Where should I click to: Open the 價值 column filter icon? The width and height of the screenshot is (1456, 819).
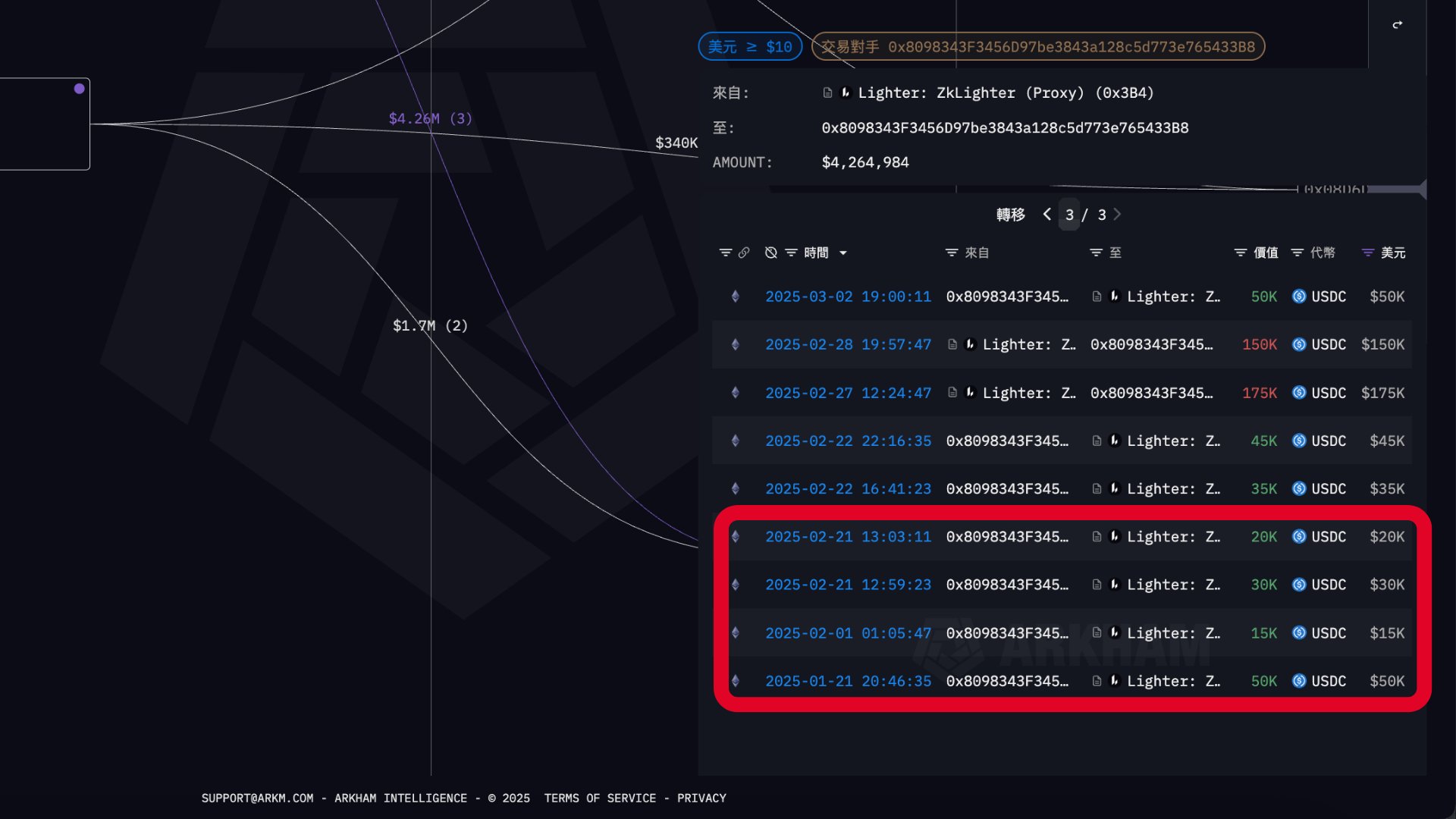[1240, 253]
